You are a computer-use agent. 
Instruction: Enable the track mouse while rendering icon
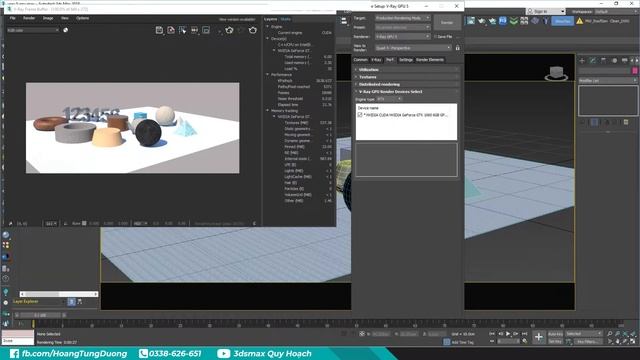tap(182, 30)
